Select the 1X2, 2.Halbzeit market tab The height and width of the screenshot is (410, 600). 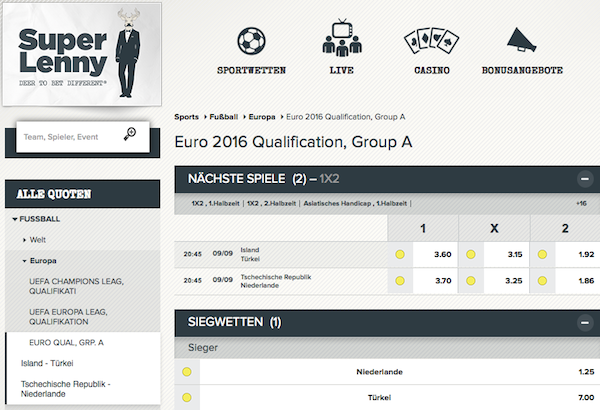pyautogui.click(x=271, y=204)
